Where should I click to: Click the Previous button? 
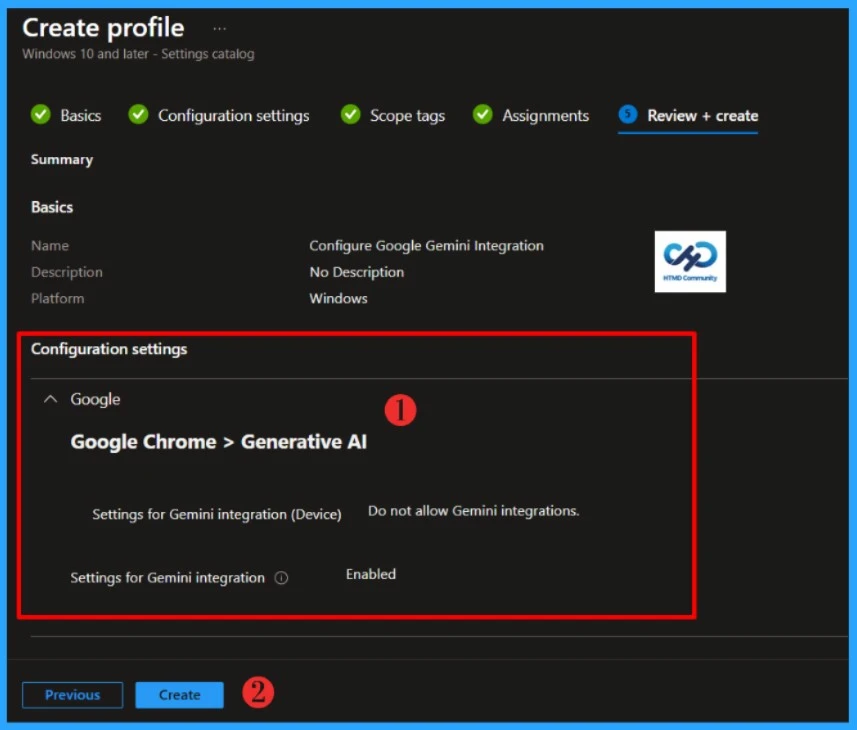[72, 695]
